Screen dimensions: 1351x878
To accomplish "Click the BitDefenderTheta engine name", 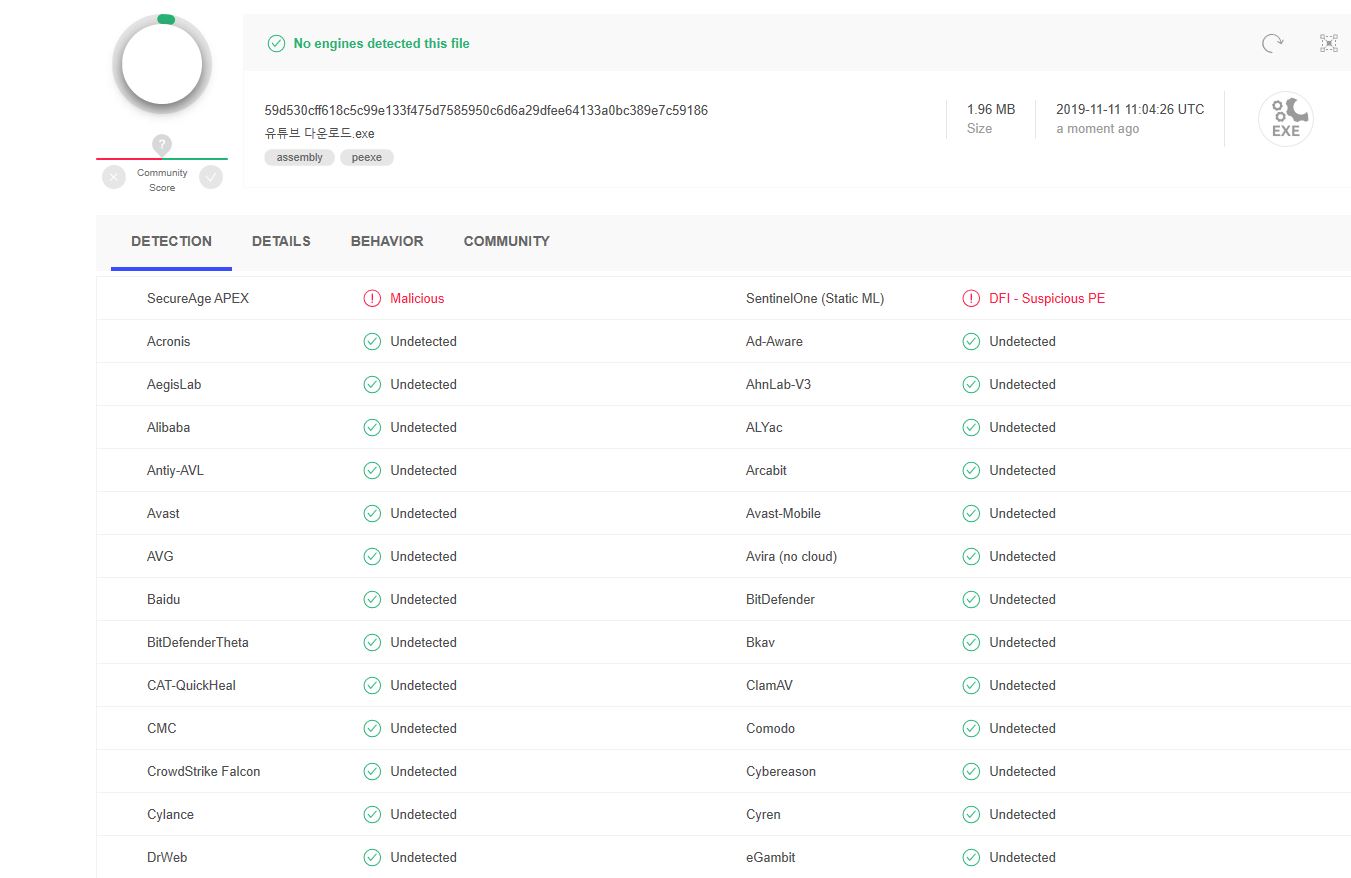I will (198, 642).
